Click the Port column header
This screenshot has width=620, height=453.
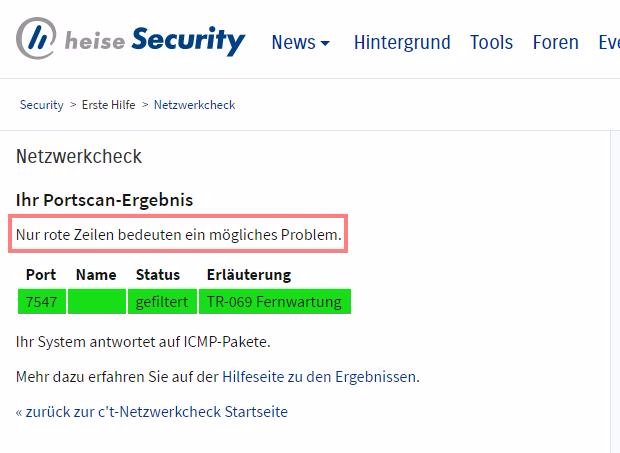pyautogui.click(x=41, y=274)
